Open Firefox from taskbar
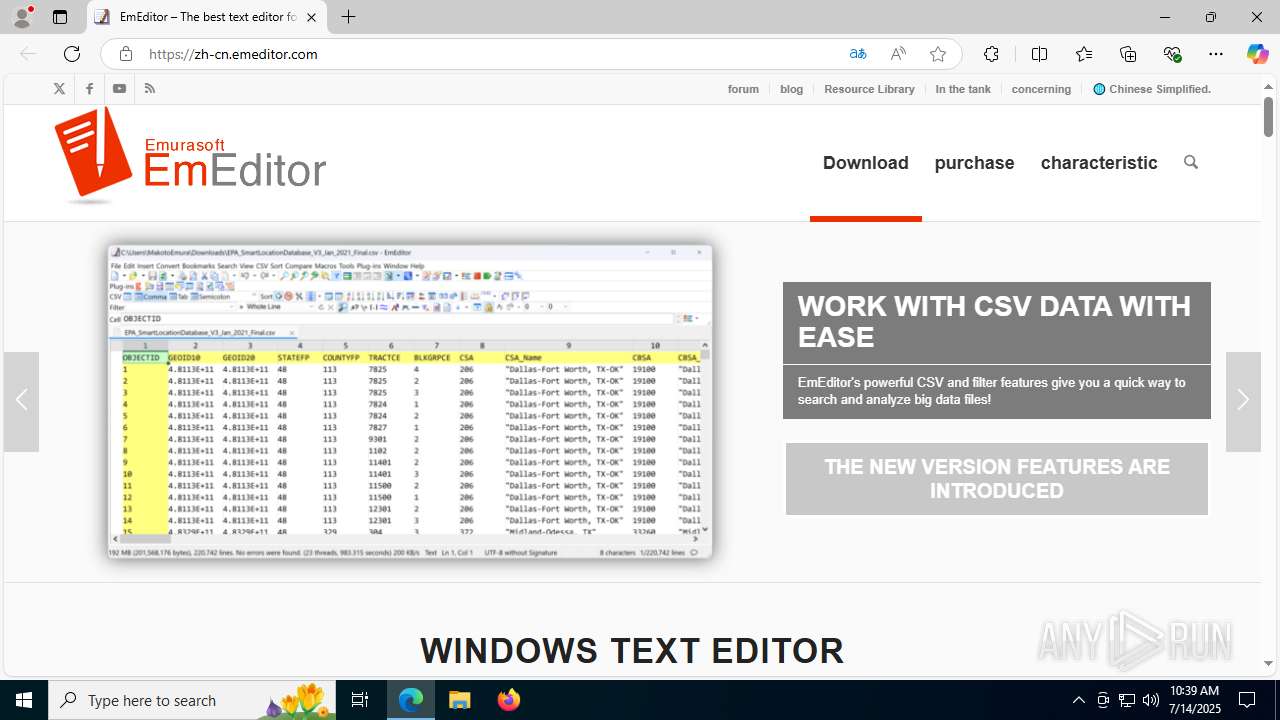Screen dimensions: 1280x720 pos(509,700)
